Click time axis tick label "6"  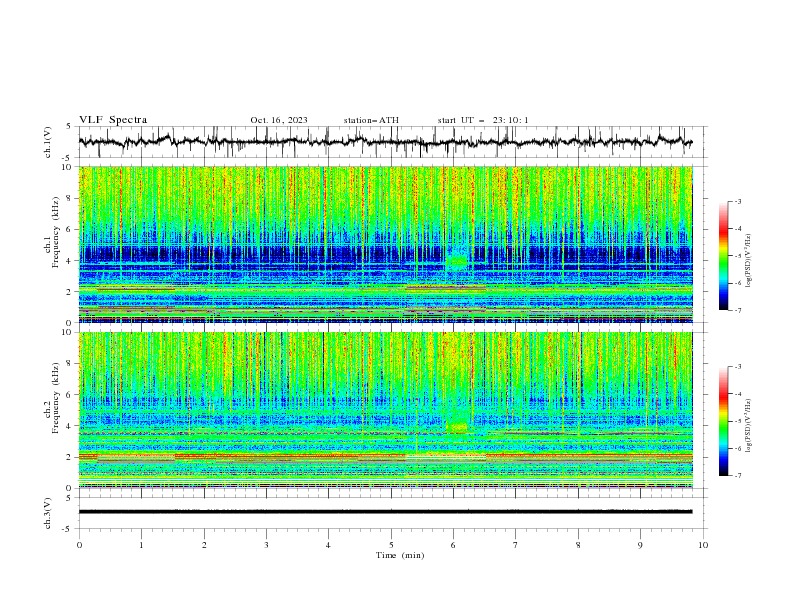click(453, 545)
